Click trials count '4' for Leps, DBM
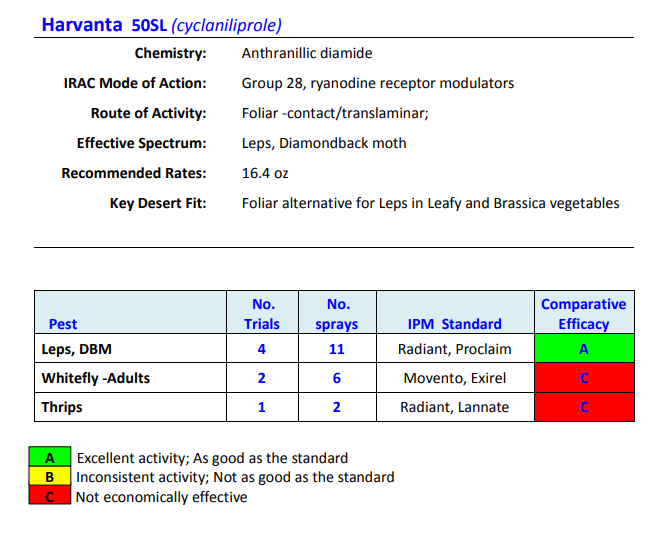The image size is (666, 540). click(262, 348)
